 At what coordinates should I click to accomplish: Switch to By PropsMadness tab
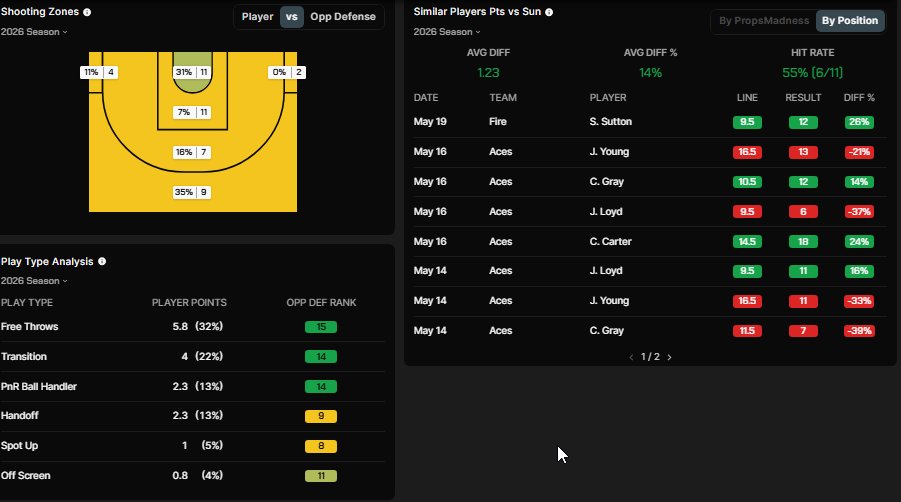[x=764, y=21]
